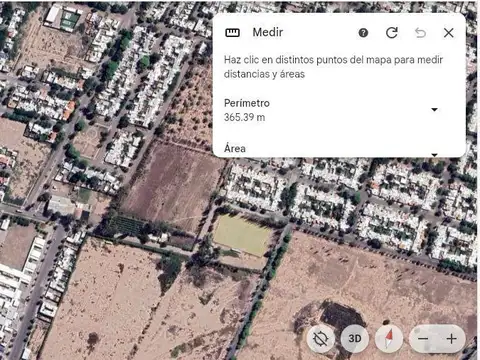Open the help question mark icon

pyautogui.click(x=363, y=33)
